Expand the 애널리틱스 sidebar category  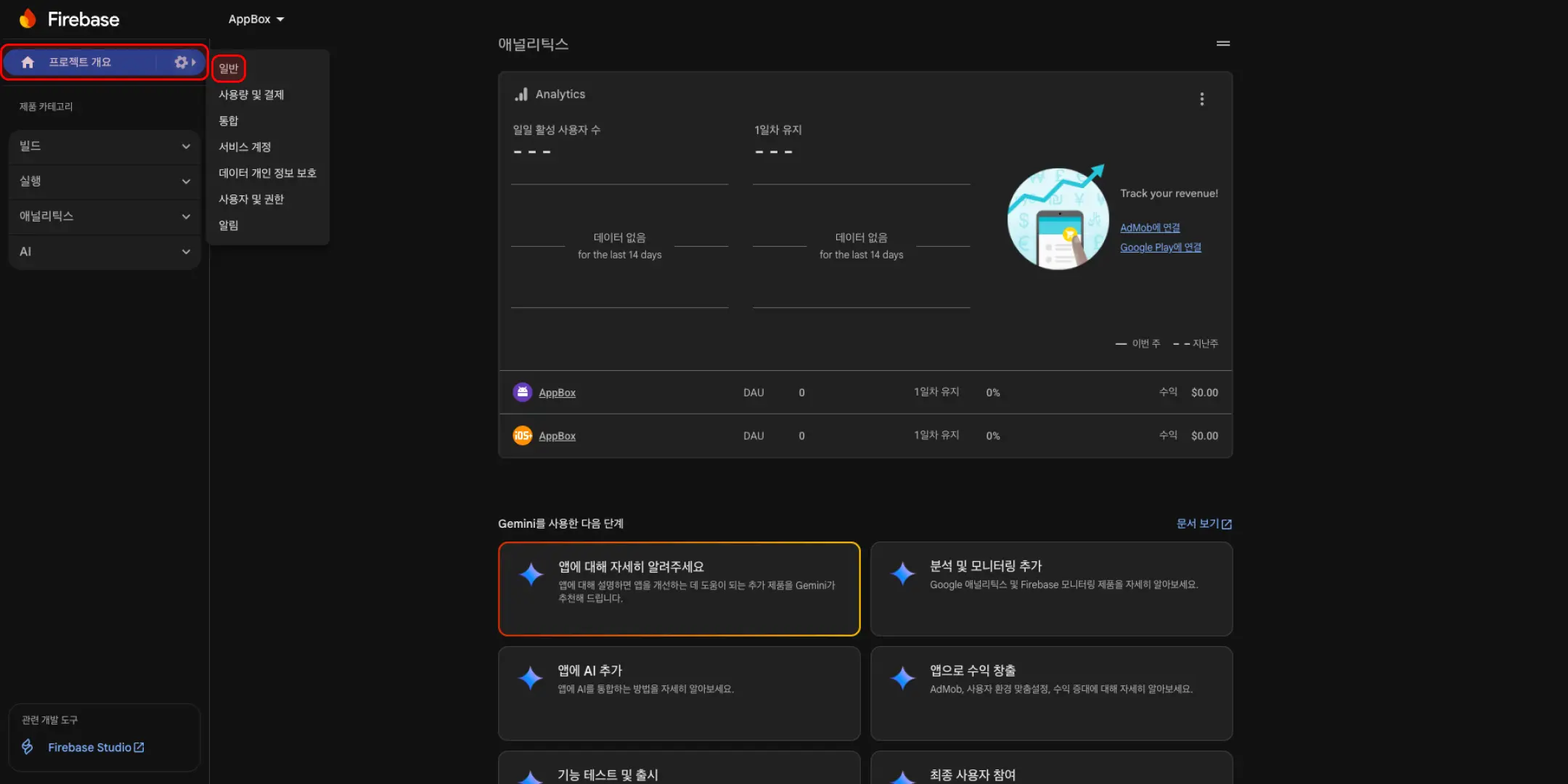tap(105, 216)
